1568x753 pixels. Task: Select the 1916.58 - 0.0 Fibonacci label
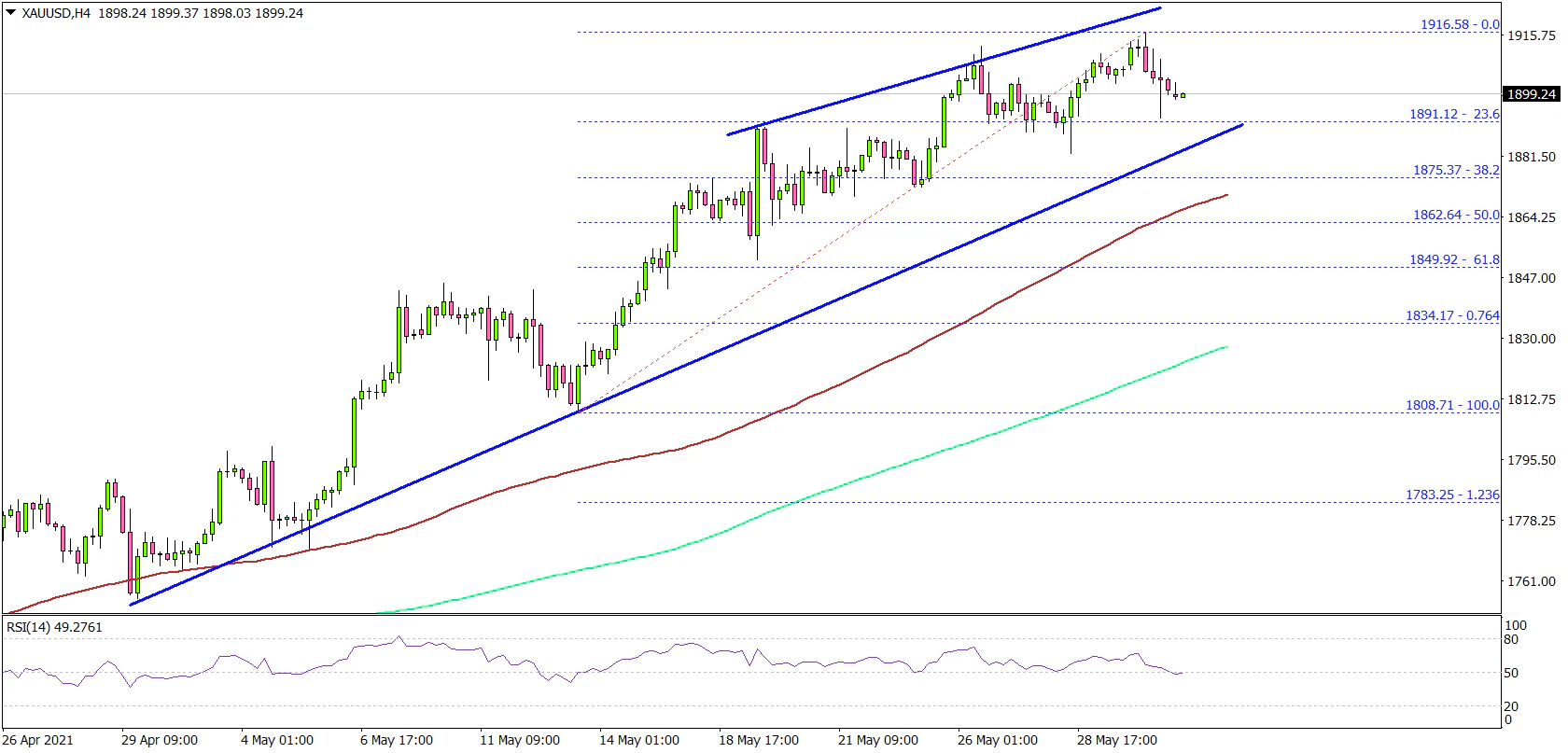click(x=1459, y=24)
